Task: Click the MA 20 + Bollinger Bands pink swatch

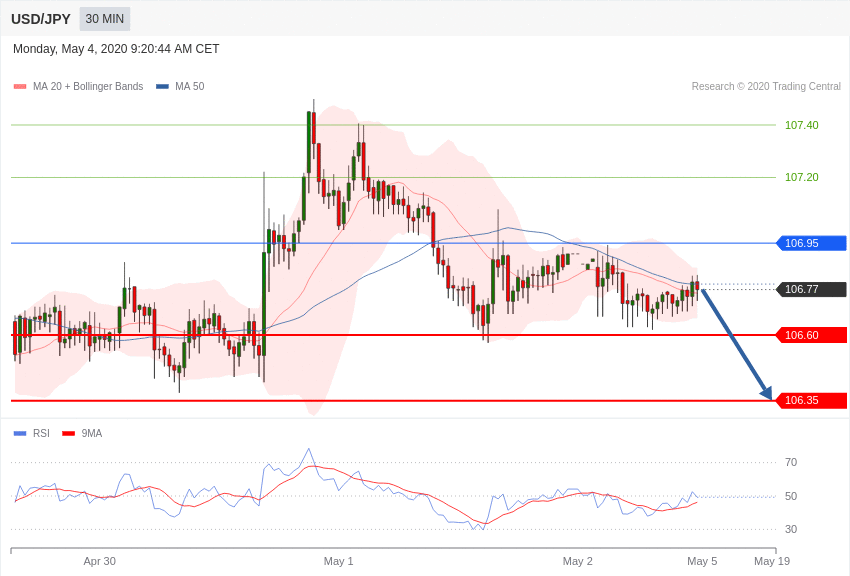Action: tap(20, 86)
